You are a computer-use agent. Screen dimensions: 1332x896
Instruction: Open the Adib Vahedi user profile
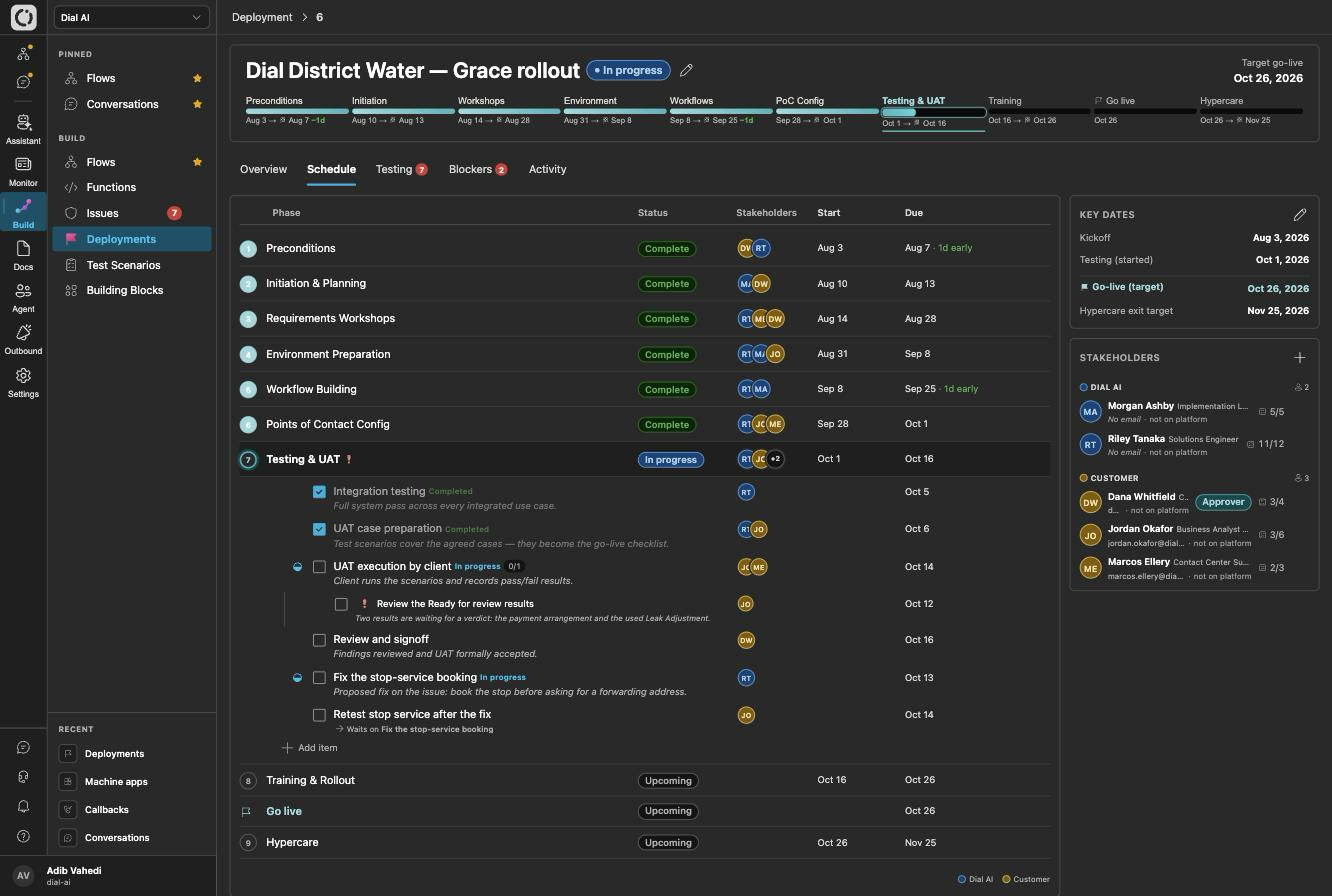[108, 876]
